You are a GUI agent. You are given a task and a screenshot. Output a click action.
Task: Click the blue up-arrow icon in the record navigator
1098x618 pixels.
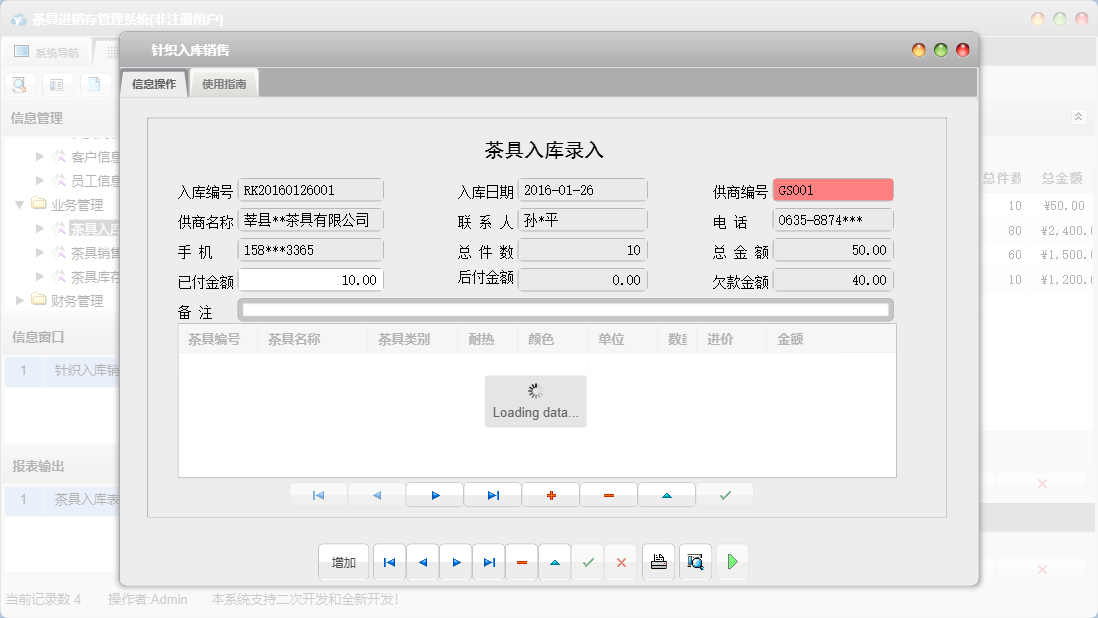pos(666,493)
